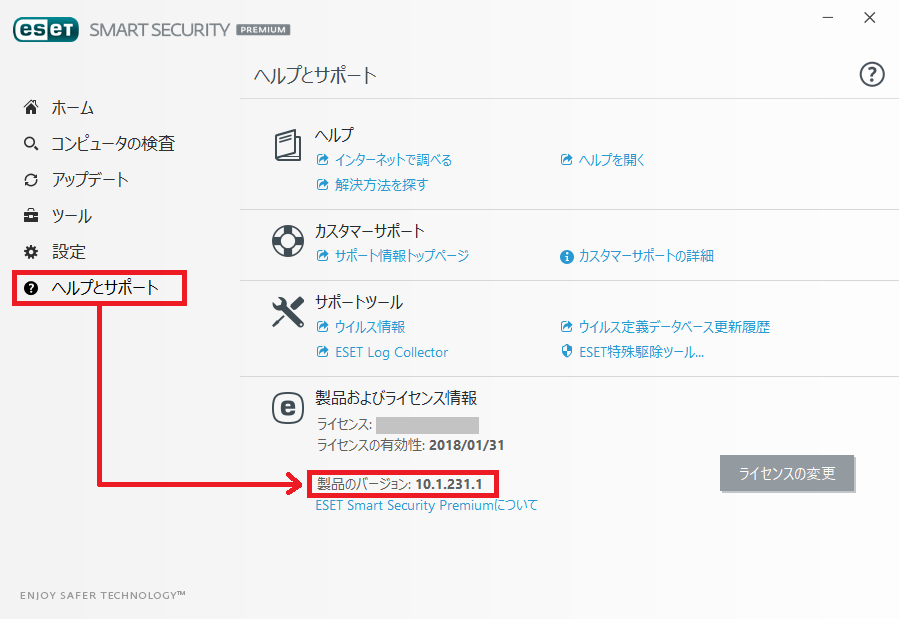Viewport: 899px width, 619px height.
Task: Select ヘルプとサポート in the sidebar
Action: click(99, 288)
